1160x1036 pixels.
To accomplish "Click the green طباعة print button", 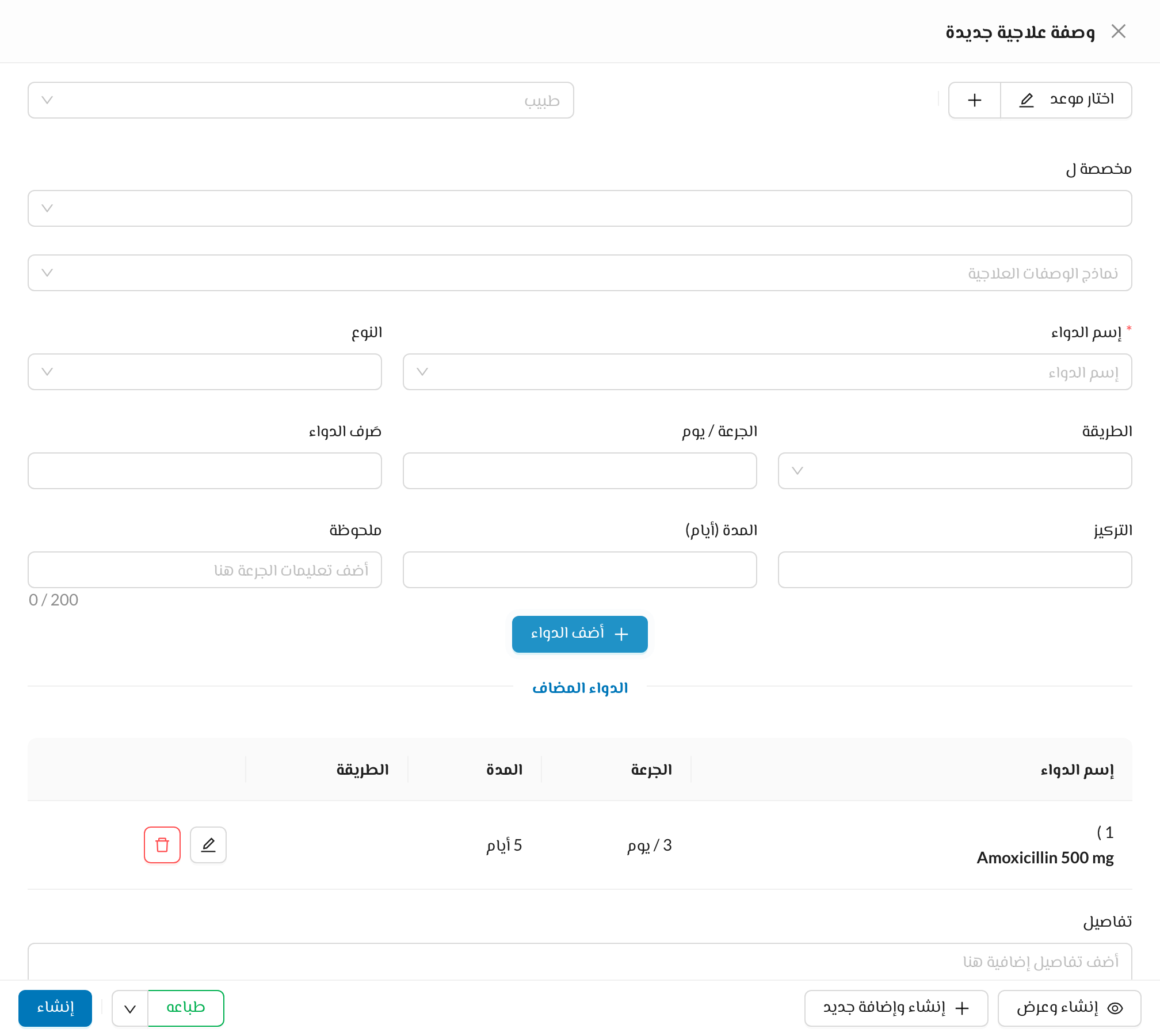I will [x=186, y=1008].
